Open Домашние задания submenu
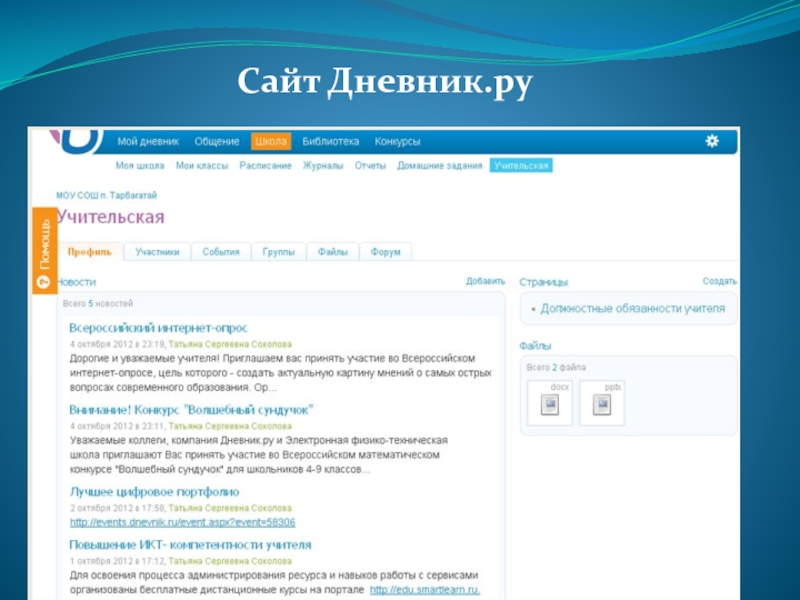800x600 pixels. click(440, 165)
